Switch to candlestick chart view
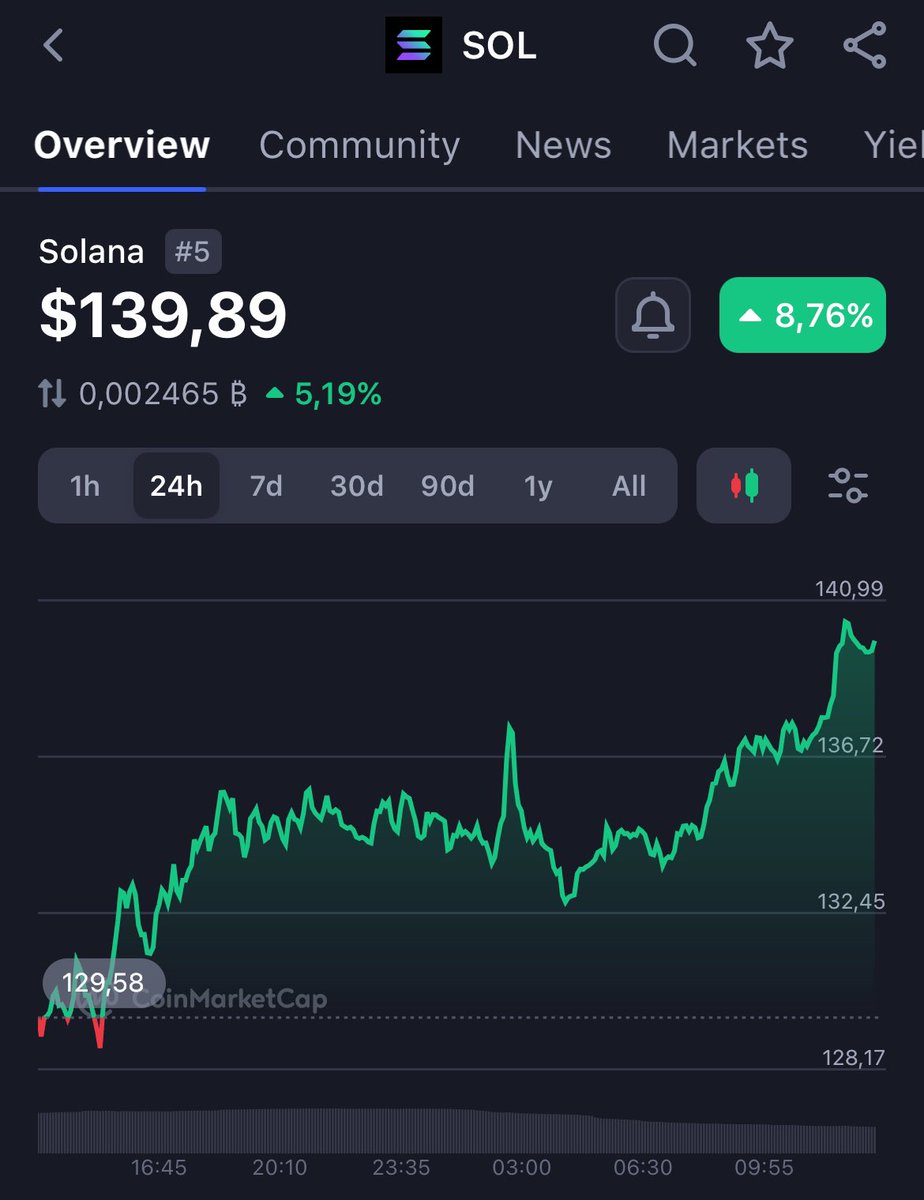This screenshot has height=1200, width=924. tap(744, 486)
